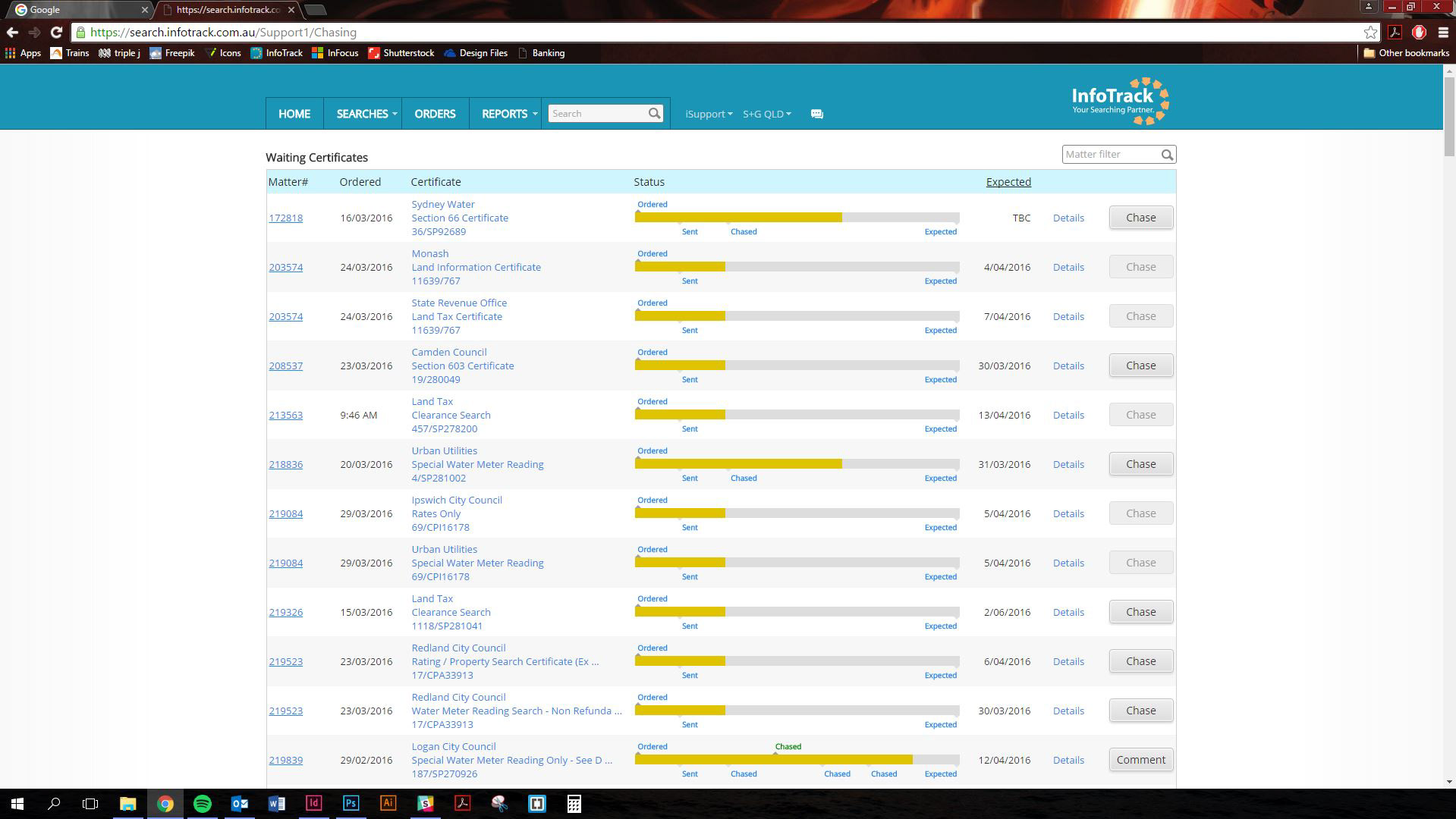This screenshot has height=819, width=1456.
Task: Reload the page with the refresh icon
Action: 56,33
